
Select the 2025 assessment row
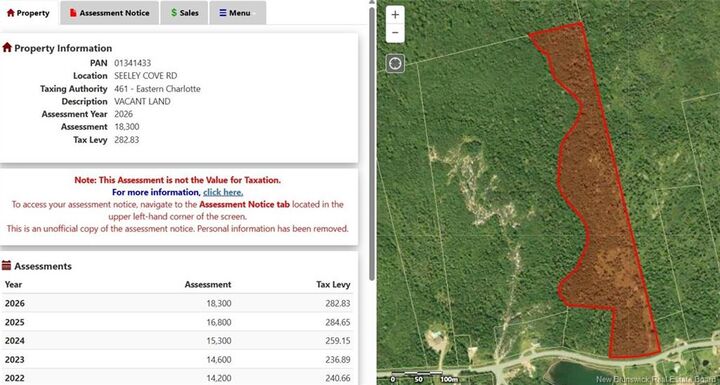click(x=178, y=322)
